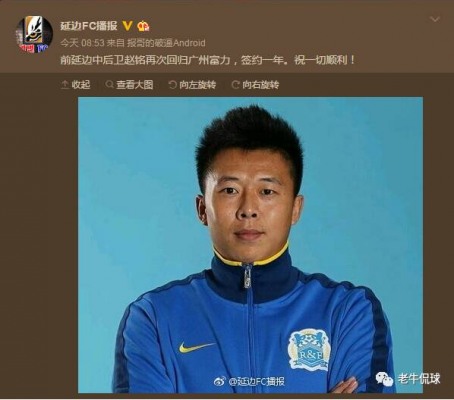454x400 pixels.
Task: Click the post text about 赵铭
Action: (208, 60)
